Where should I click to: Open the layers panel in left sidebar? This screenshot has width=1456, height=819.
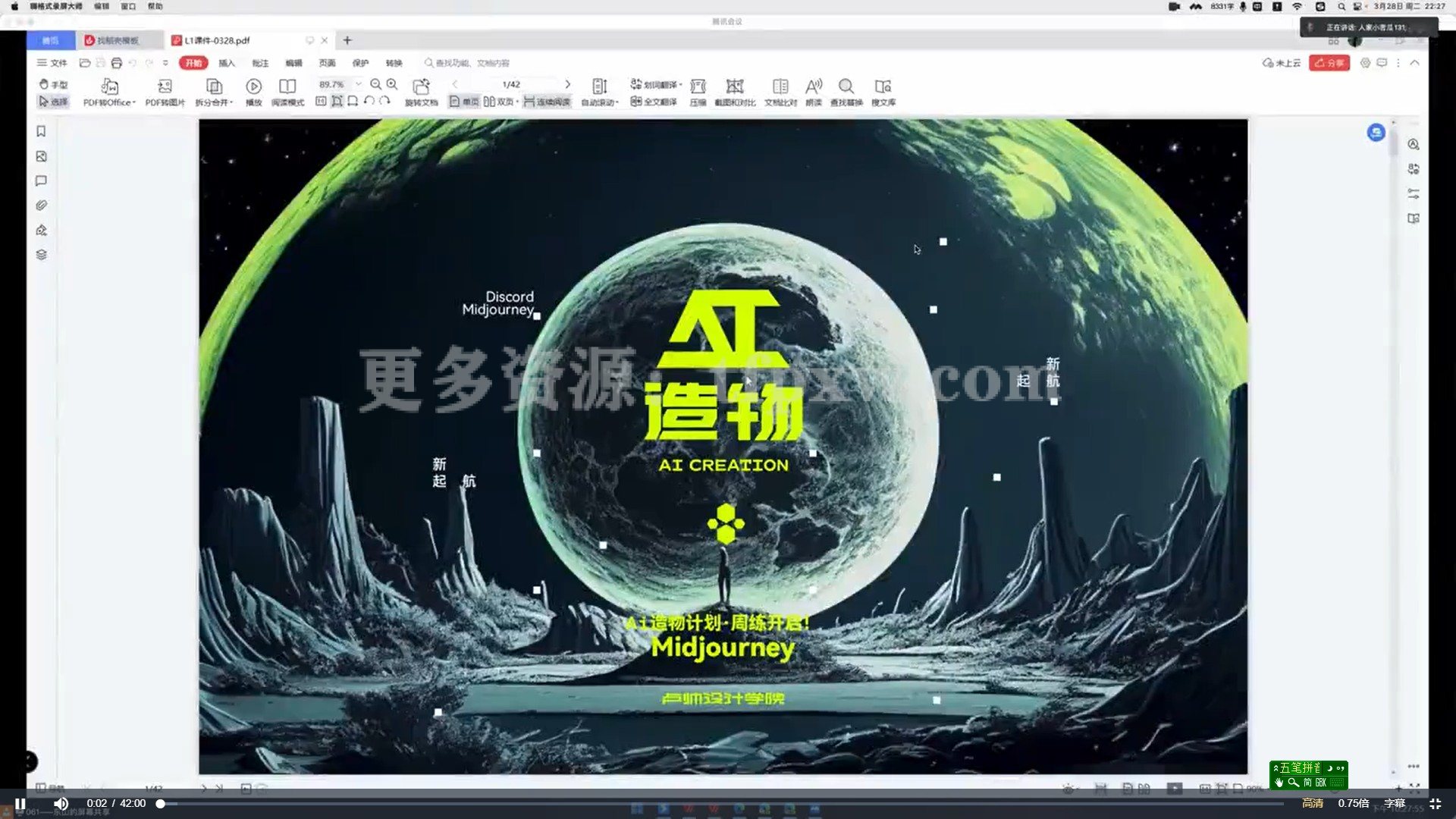click(41, 254)
